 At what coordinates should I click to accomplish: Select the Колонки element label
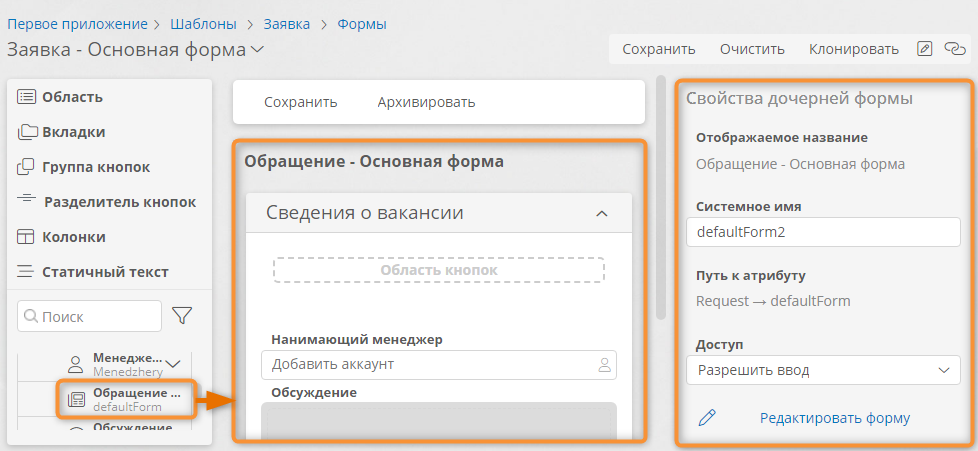[74, 237]
